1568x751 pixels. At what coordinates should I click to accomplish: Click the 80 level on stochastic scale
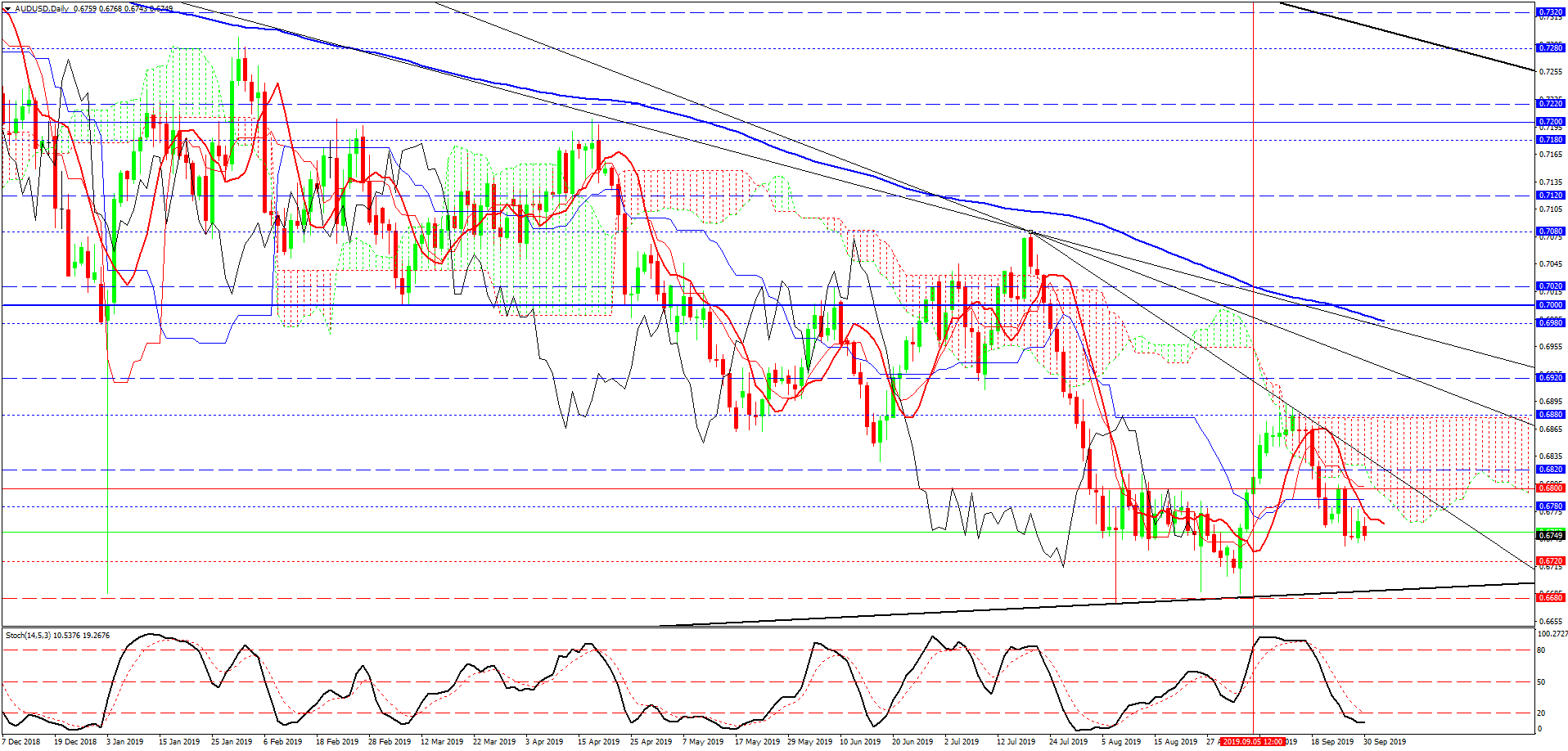click(x=1541, y=650)
